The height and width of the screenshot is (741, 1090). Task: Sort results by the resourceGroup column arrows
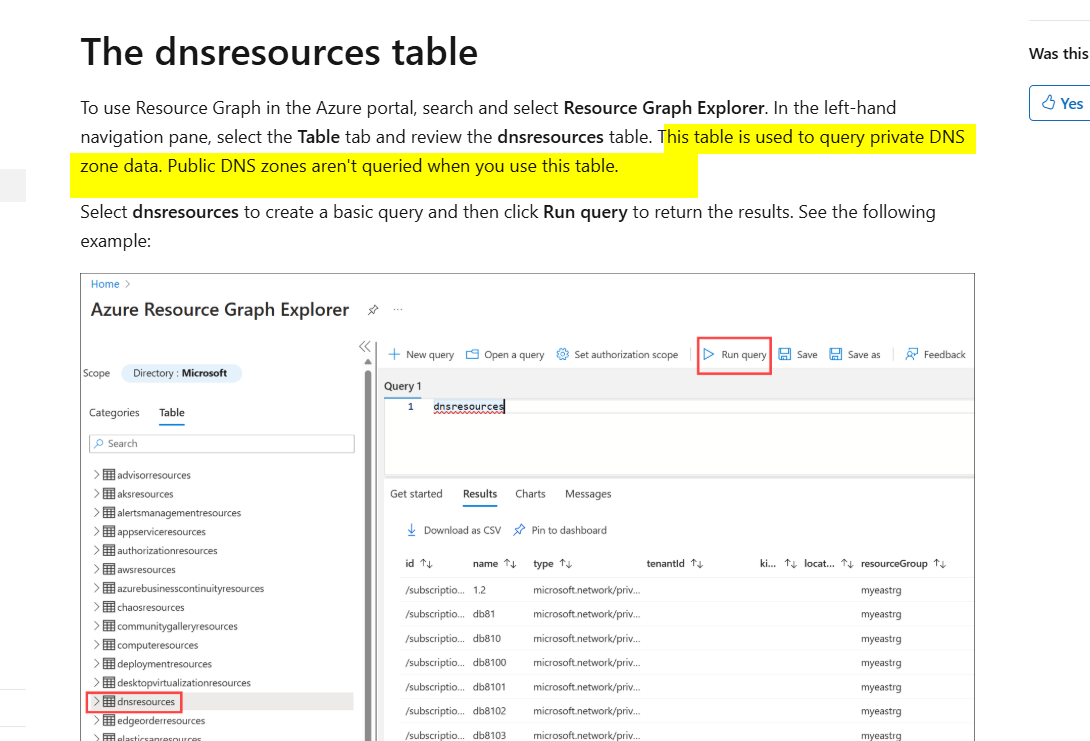click(940, 564)
